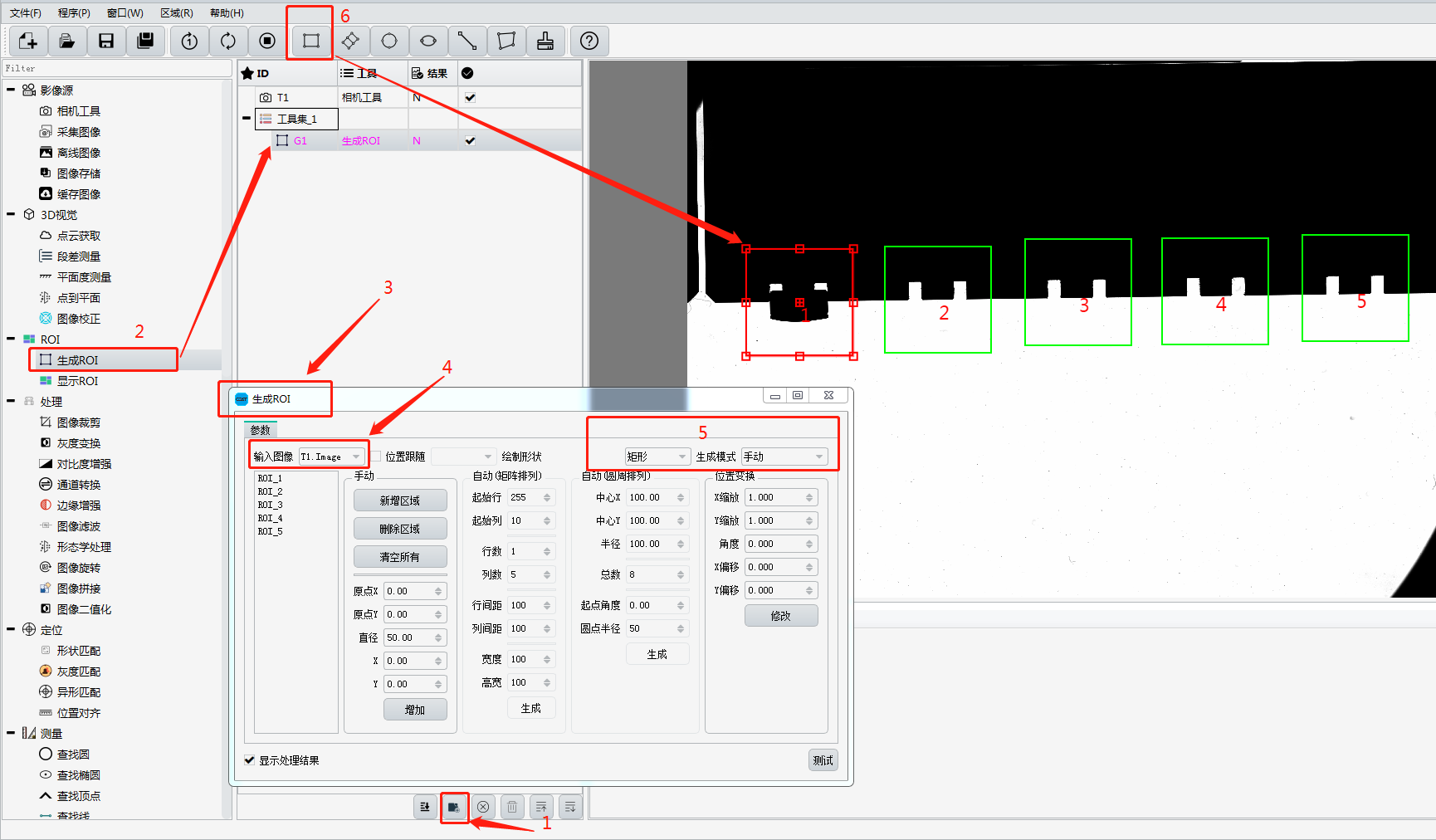Open the 帮助(H) menu
Screen dimensions: 1436x840
[x=227, y=12]
